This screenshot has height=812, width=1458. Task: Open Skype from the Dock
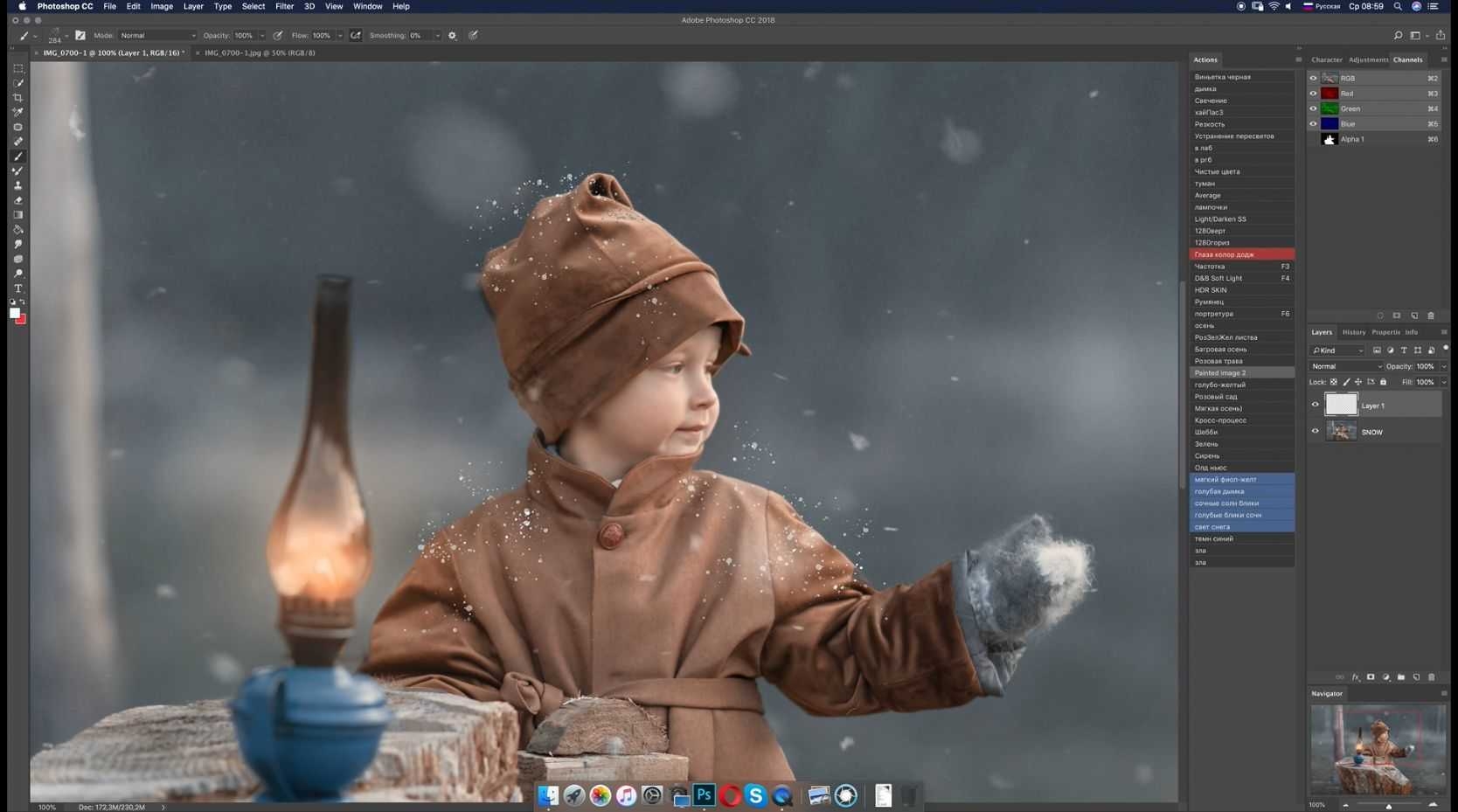click(x=756, y=795)
